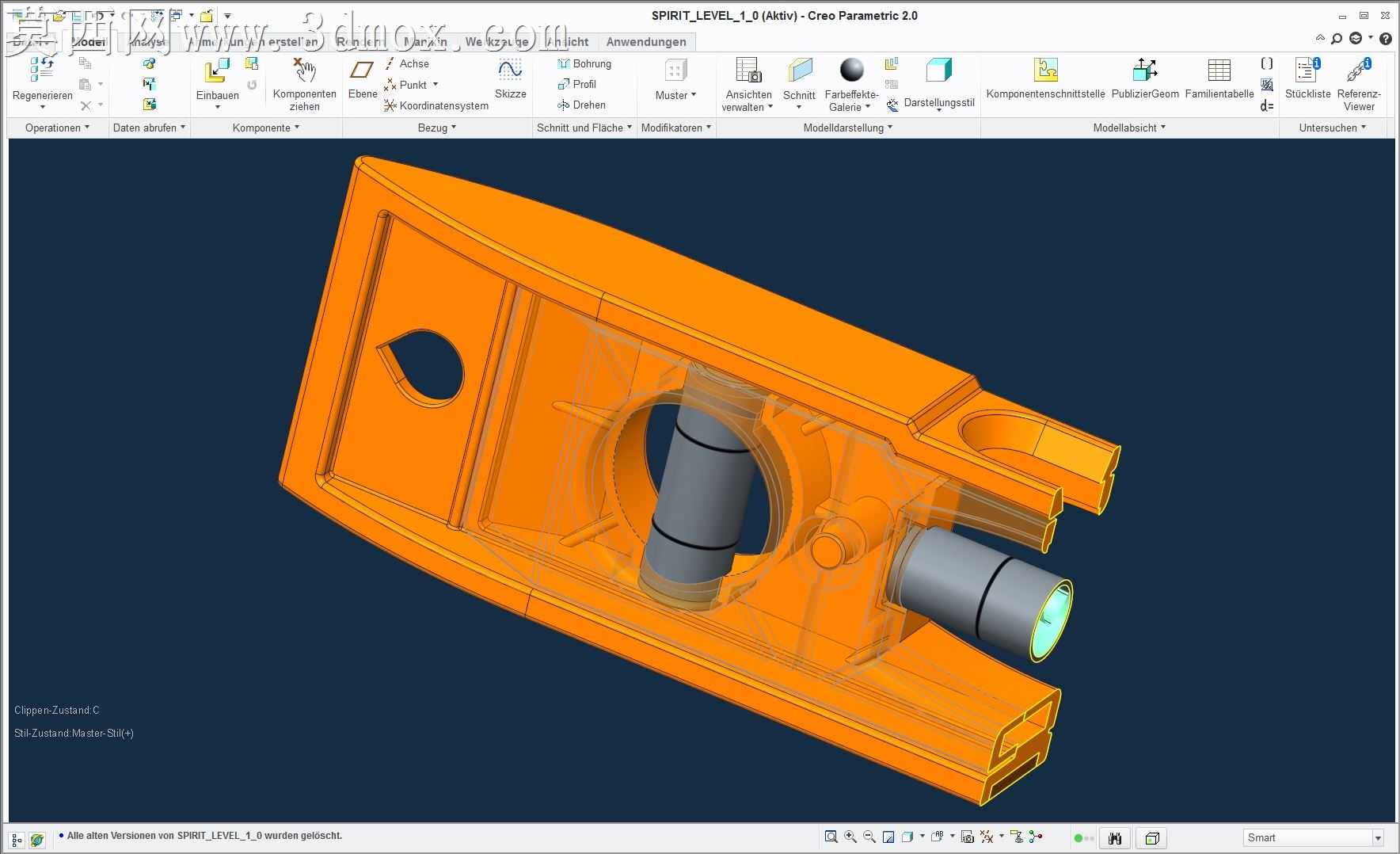
Task: Open the Ansicht ribbon tab
Action: (568, 42)
